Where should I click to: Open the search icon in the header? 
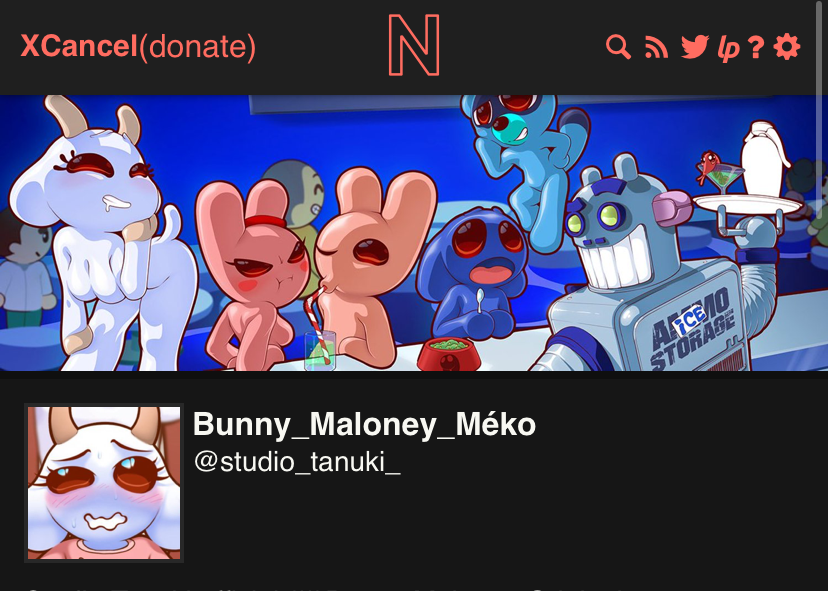[x=618, y=46]
